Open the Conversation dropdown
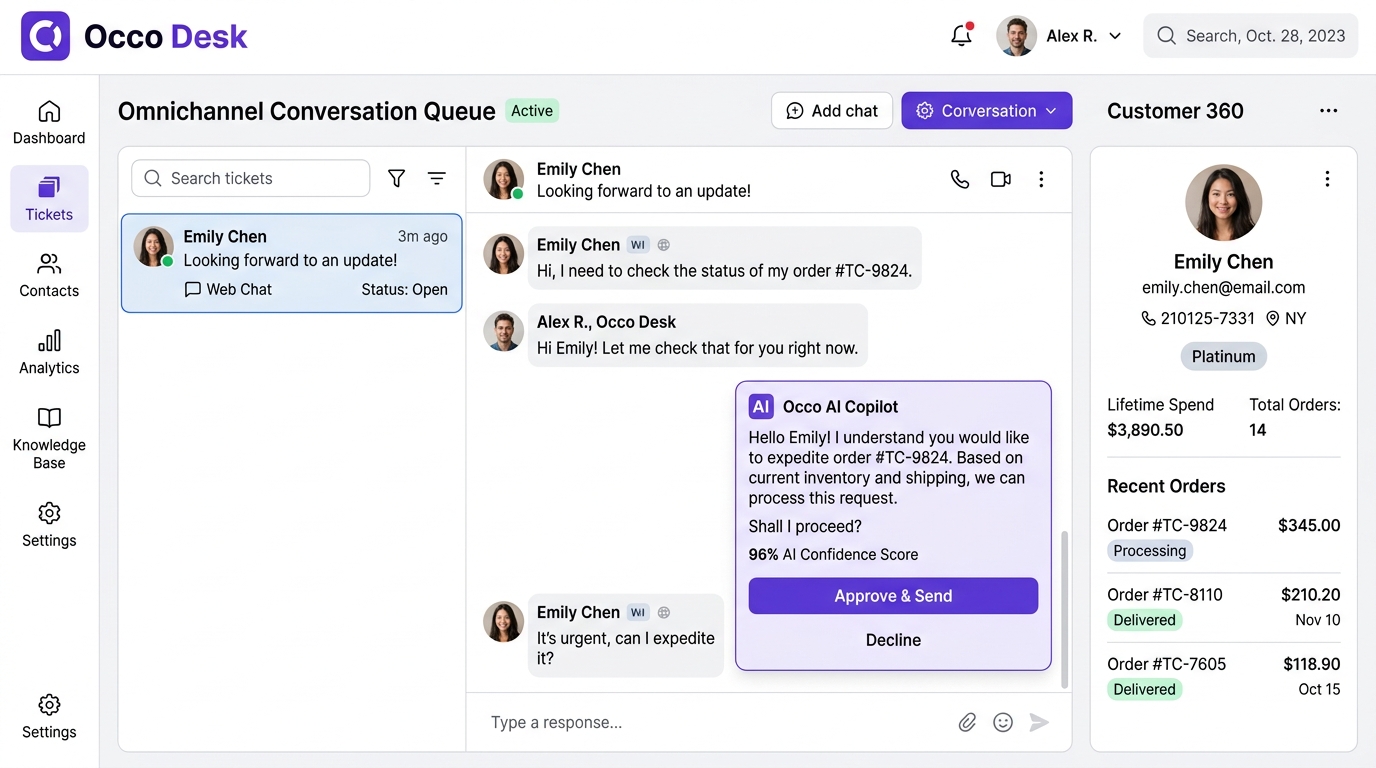 click(987, 111)
